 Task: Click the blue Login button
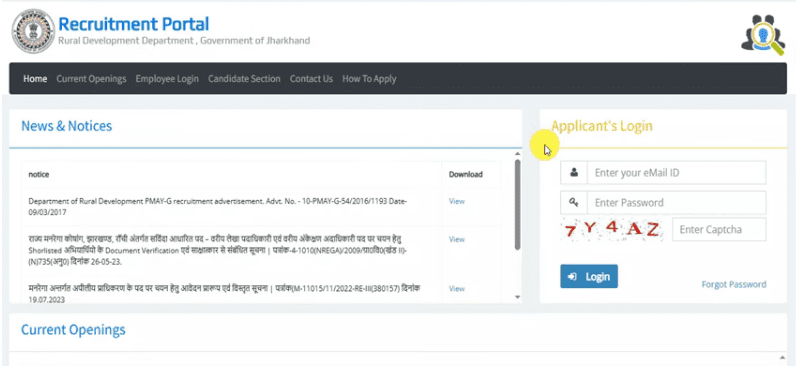589,276
